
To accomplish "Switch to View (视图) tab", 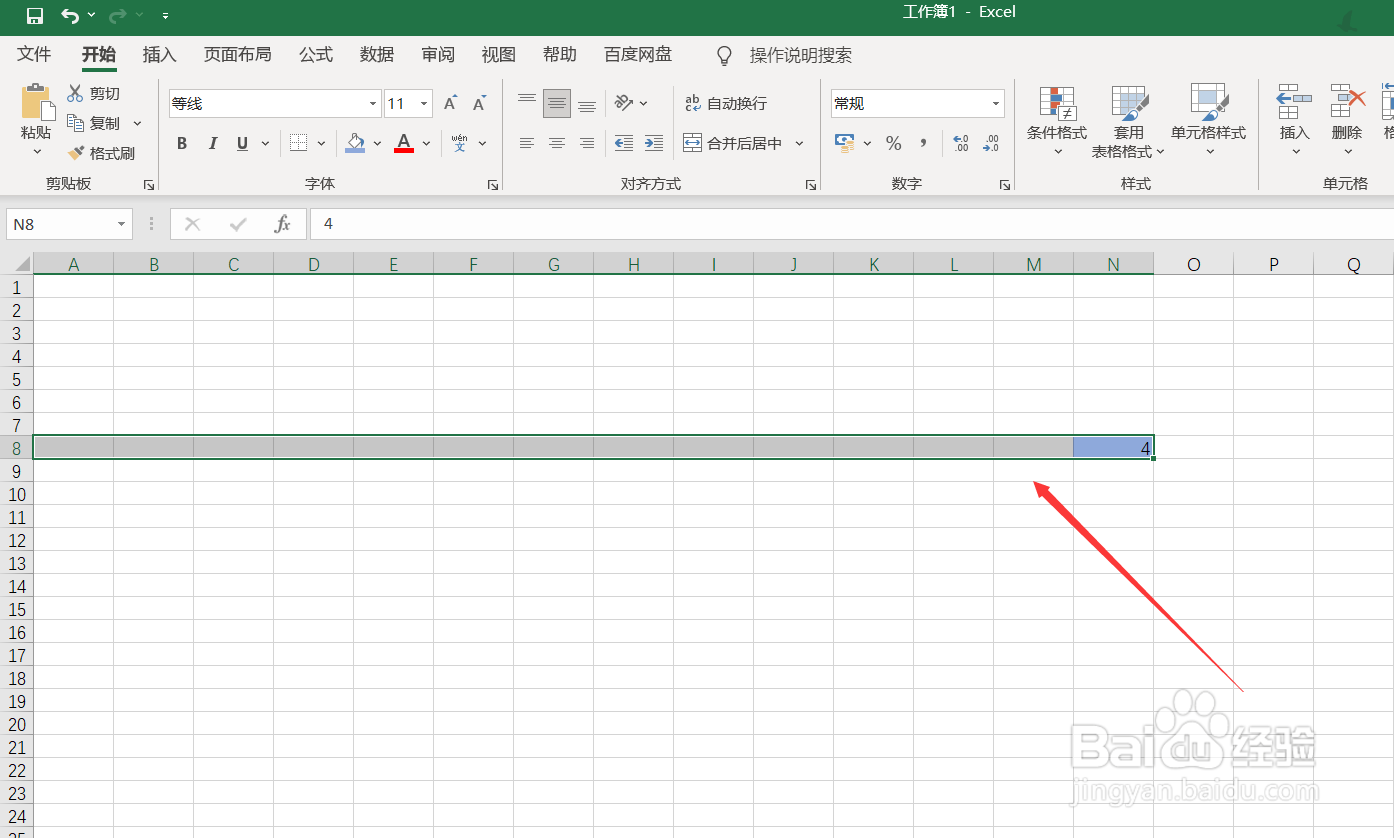I will pyautogui.click(x=499, y=54).
